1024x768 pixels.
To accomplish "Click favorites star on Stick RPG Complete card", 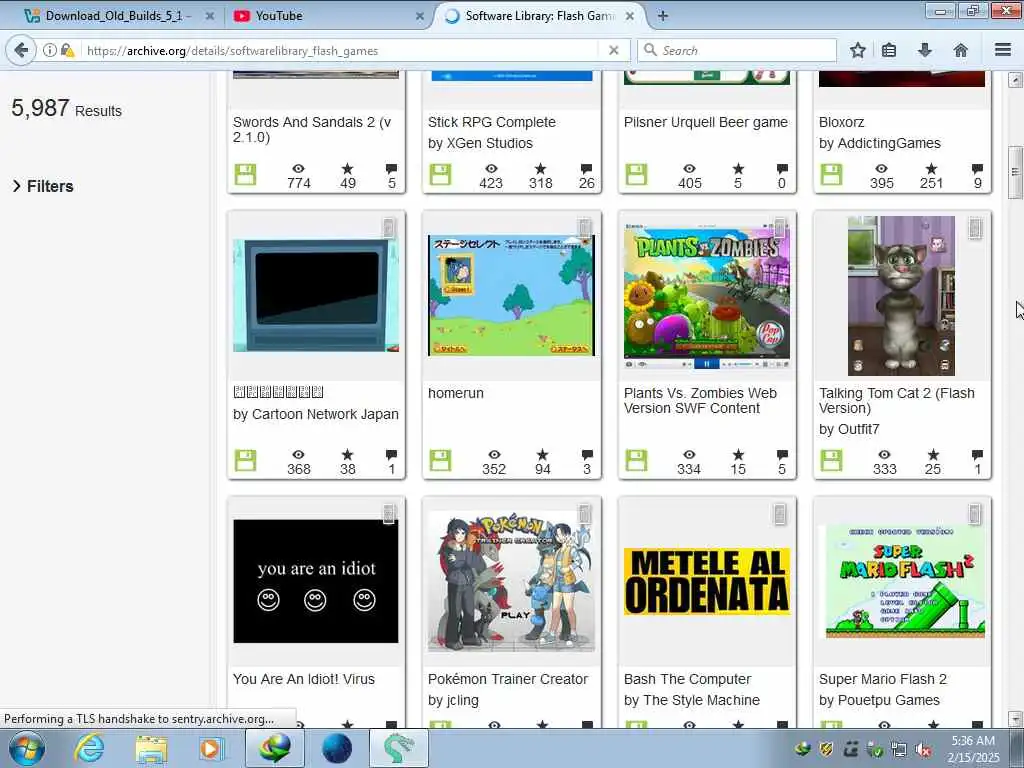I will tap(540, 168).
